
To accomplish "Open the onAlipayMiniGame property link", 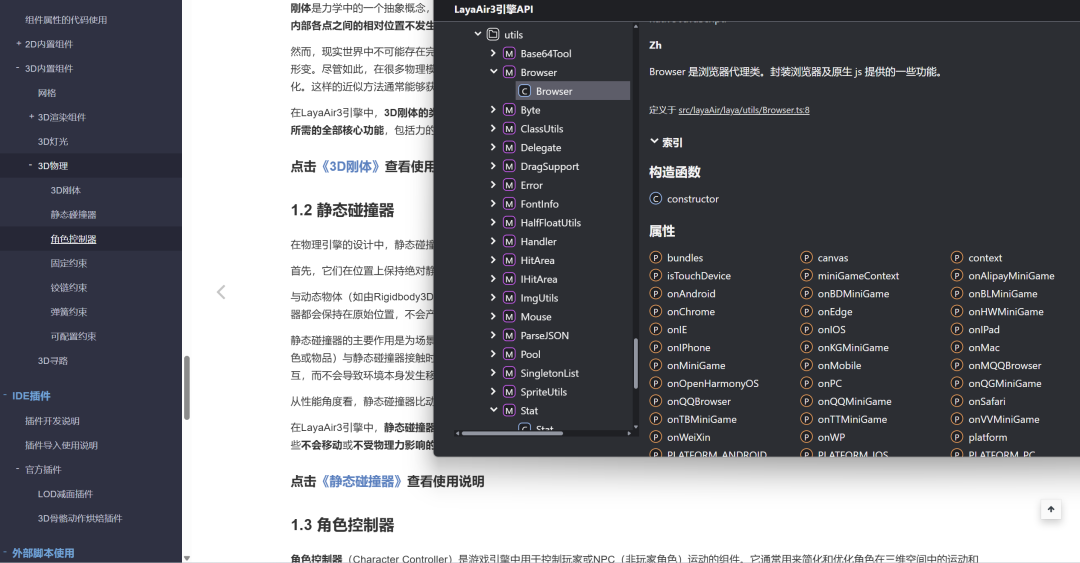I will pyautogui.click(x=1011, y=276).
